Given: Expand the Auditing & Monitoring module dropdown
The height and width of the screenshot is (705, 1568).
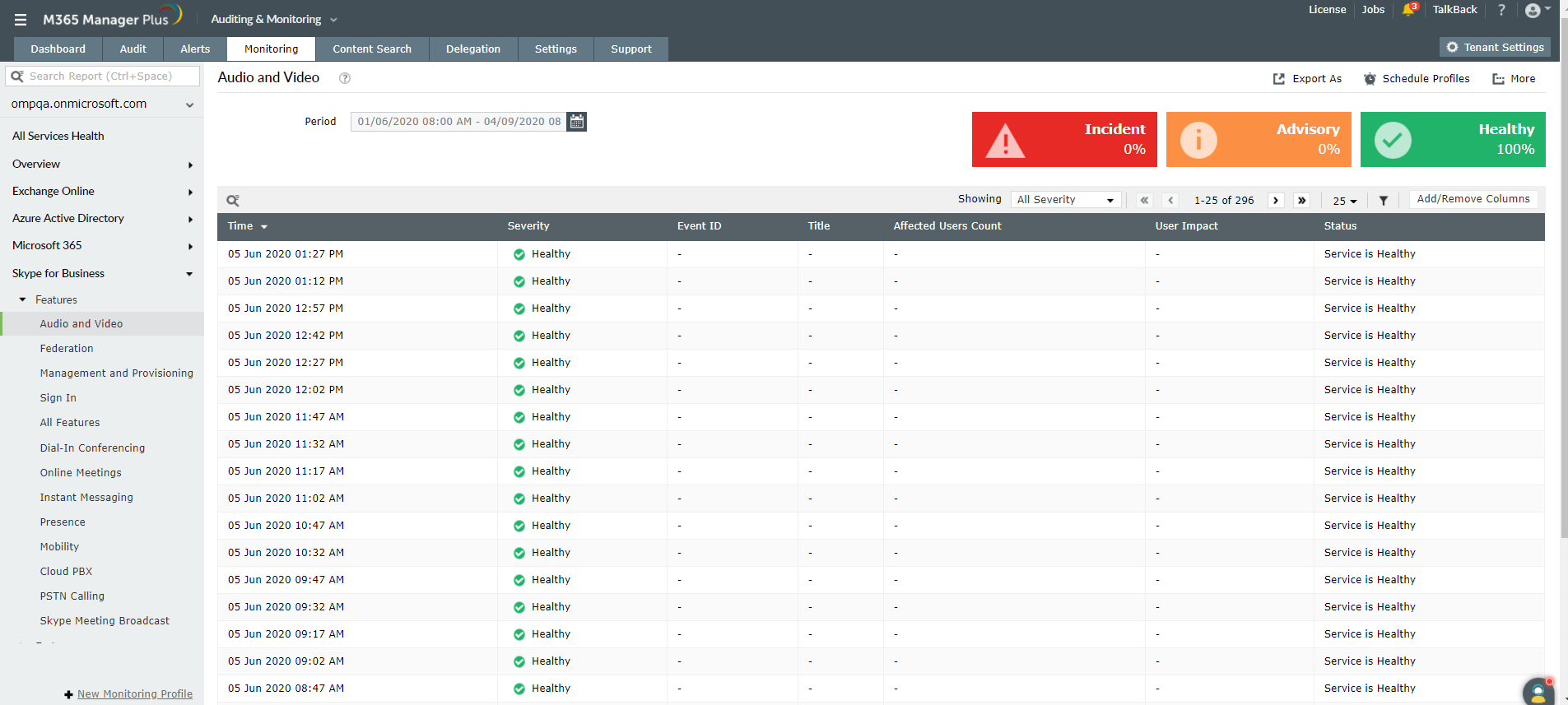Looking at the screenshot, I should click(274, 20).
